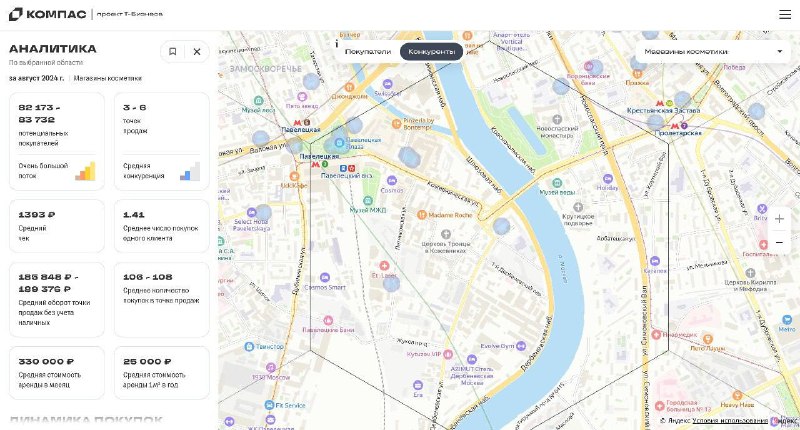Click the Компас logo
Viewport: 800px width, 430px height.
coord(47,14)
